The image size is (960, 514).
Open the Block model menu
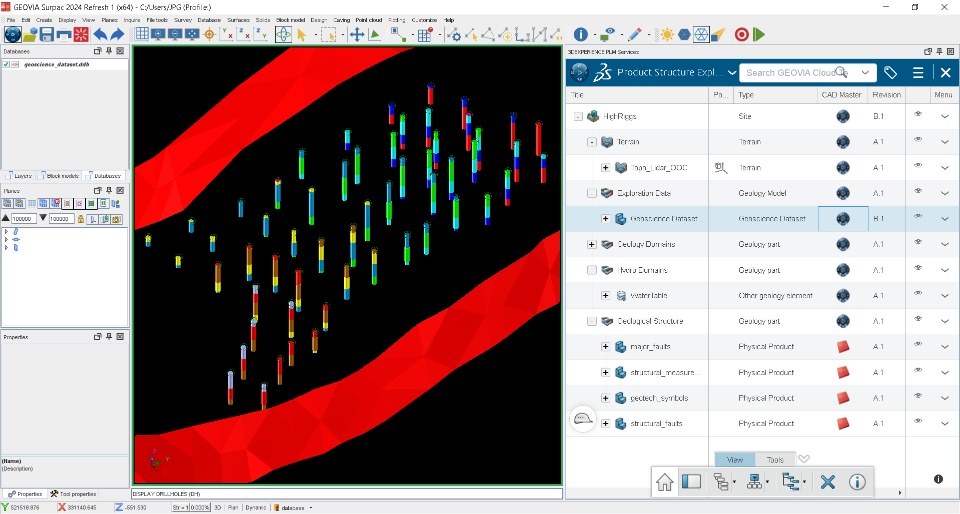click(x=291, y=20)
